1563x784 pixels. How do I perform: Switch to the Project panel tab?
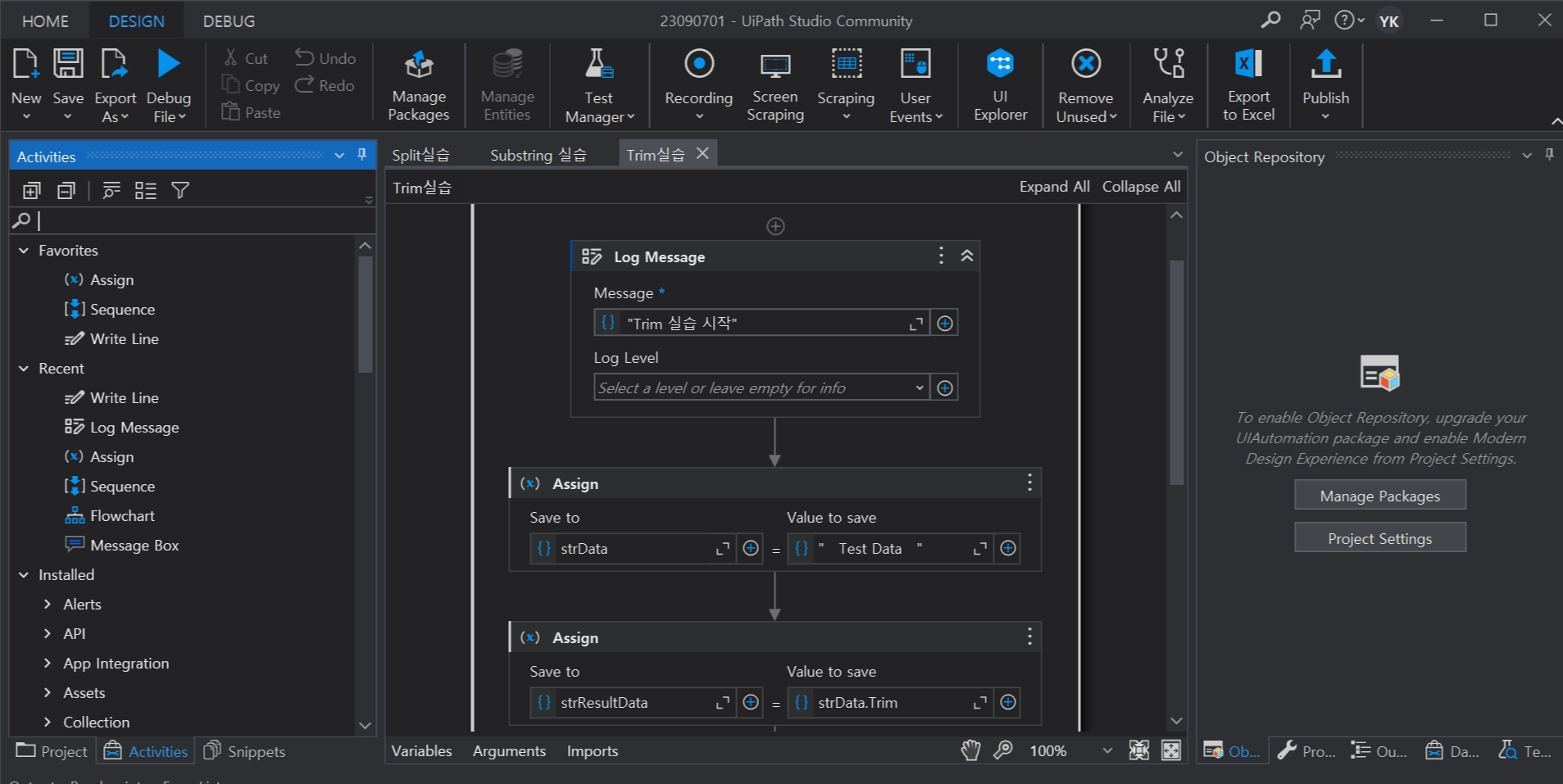(x=52, y=751)
